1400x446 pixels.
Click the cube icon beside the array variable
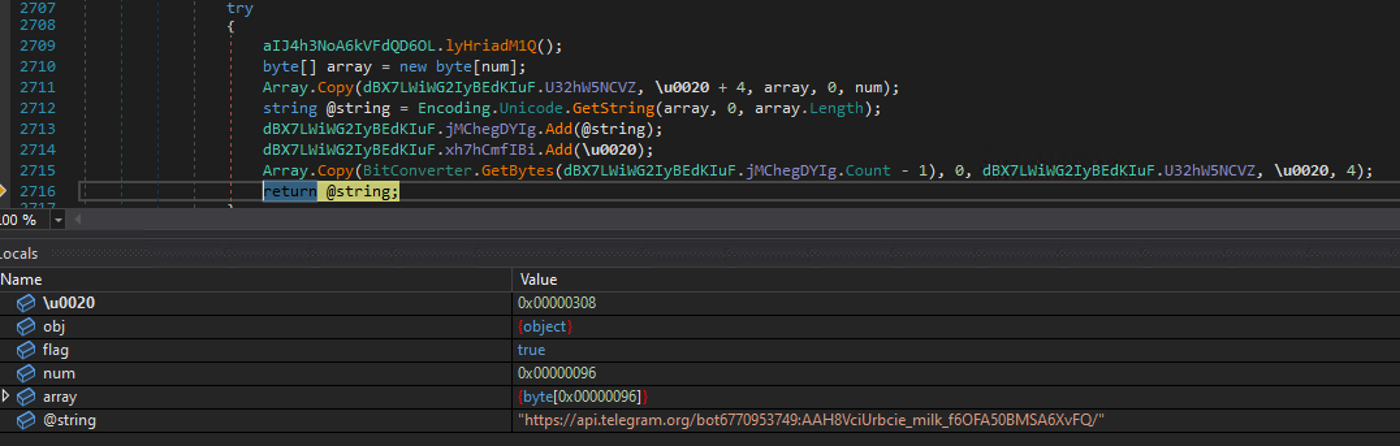(x=26, y=397)
